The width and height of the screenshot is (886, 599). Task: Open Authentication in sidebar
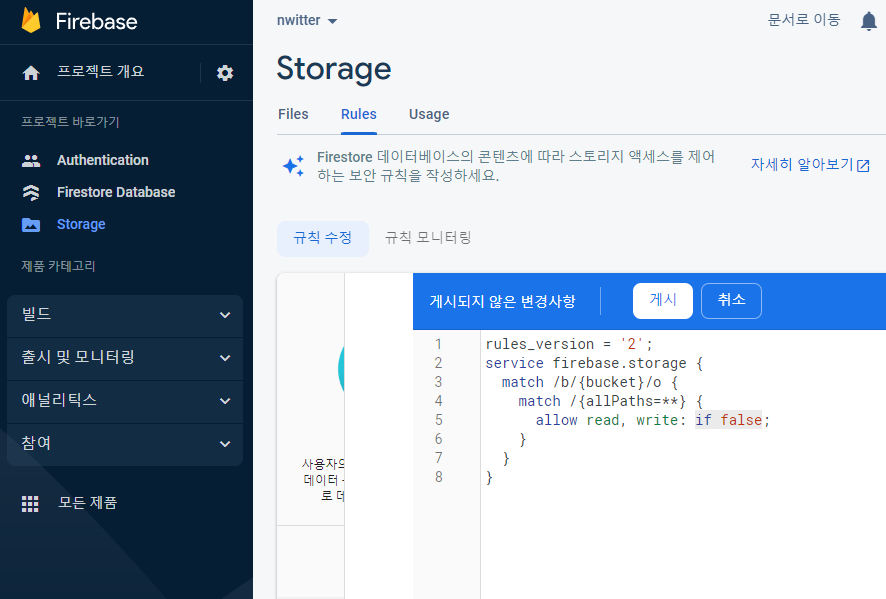coord(103,160)
